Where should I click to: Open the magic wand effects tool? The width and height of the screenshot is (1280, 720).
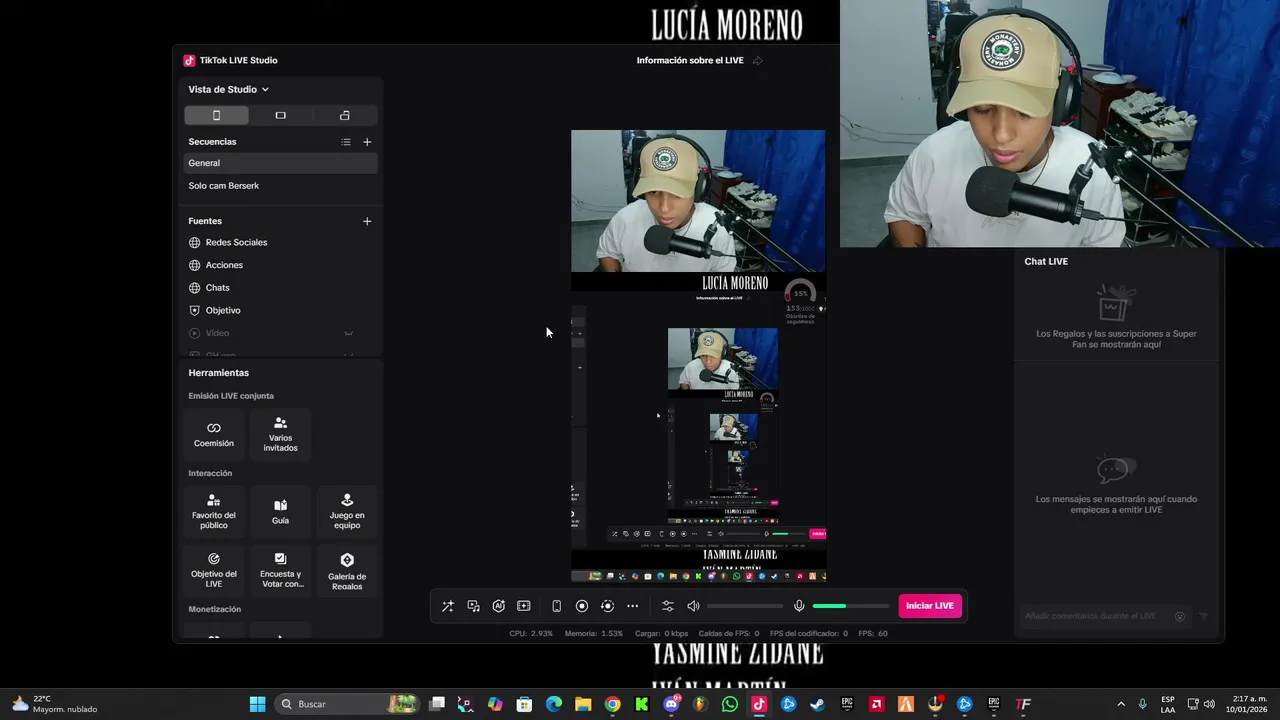pyautogui.click(x=448, y=606)
